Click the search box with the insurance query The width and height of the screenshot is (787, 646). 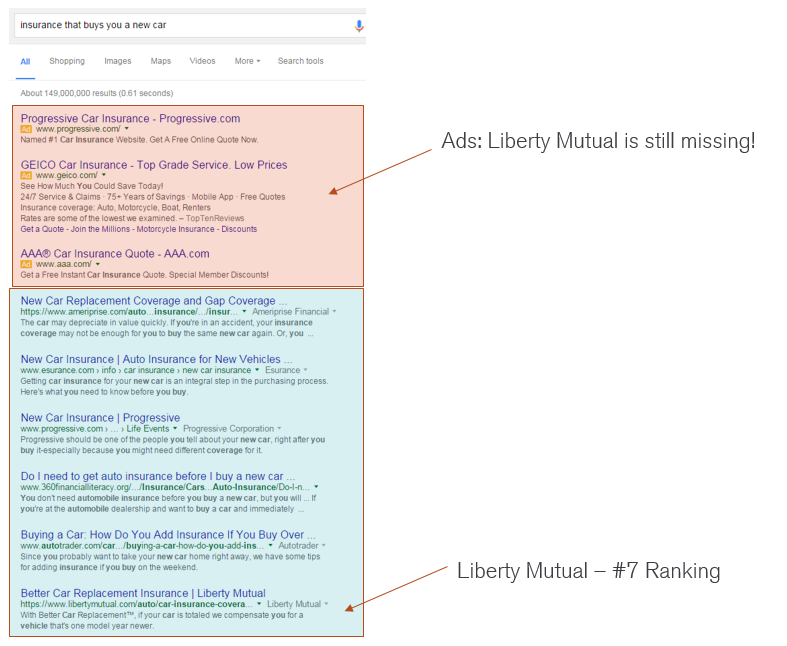pos(190,25)
